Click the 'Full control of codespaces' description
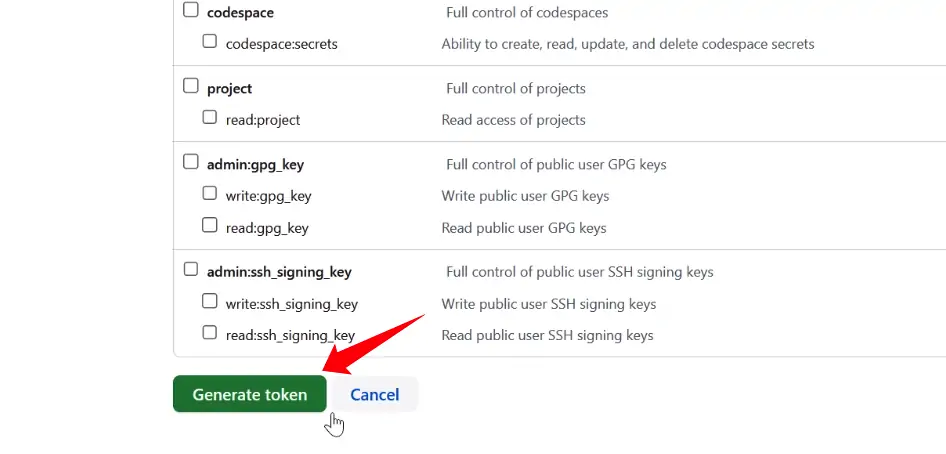Viewport: 946px width, 454px height. pos(527,13)
